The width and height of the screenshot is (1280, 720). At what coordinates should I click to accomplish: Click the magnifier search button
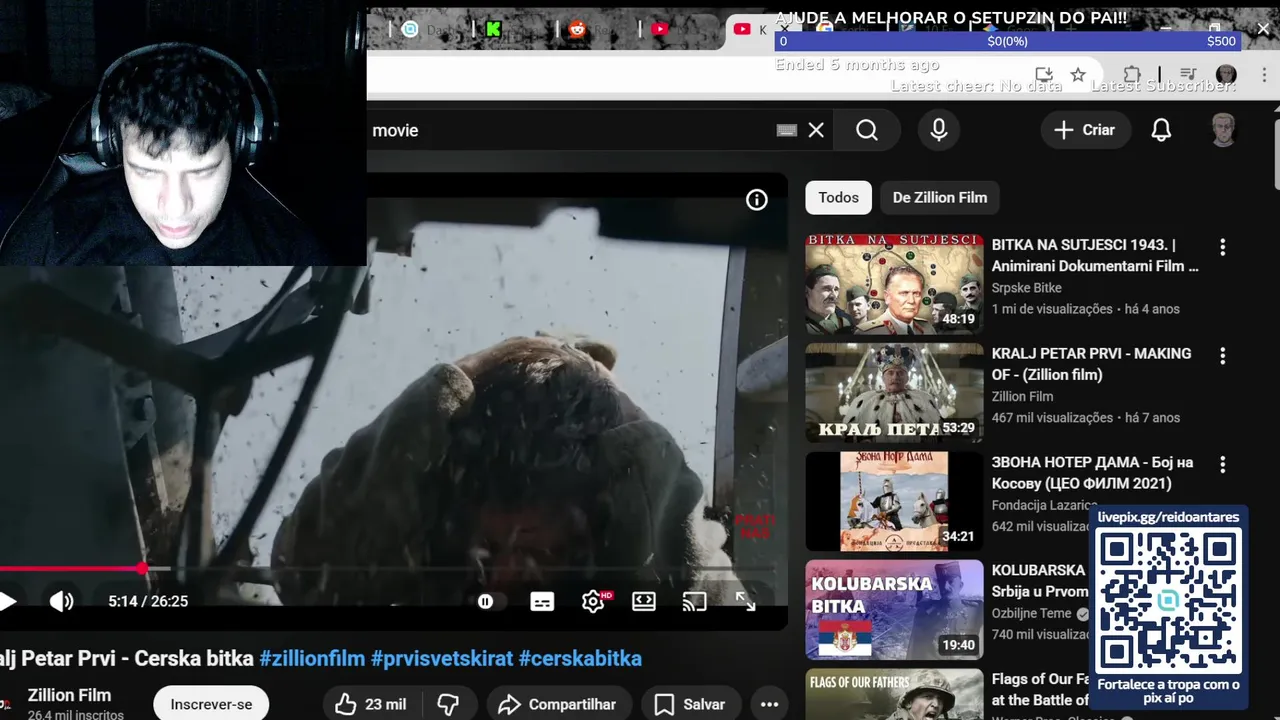pyautogui.click(x=867, y=130)
